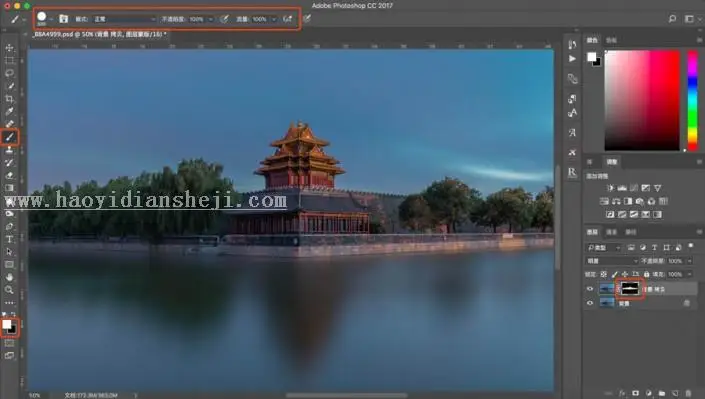Select the Zoom tool
The width and height of the screenshot is (705, 399).
pos(9,290)
